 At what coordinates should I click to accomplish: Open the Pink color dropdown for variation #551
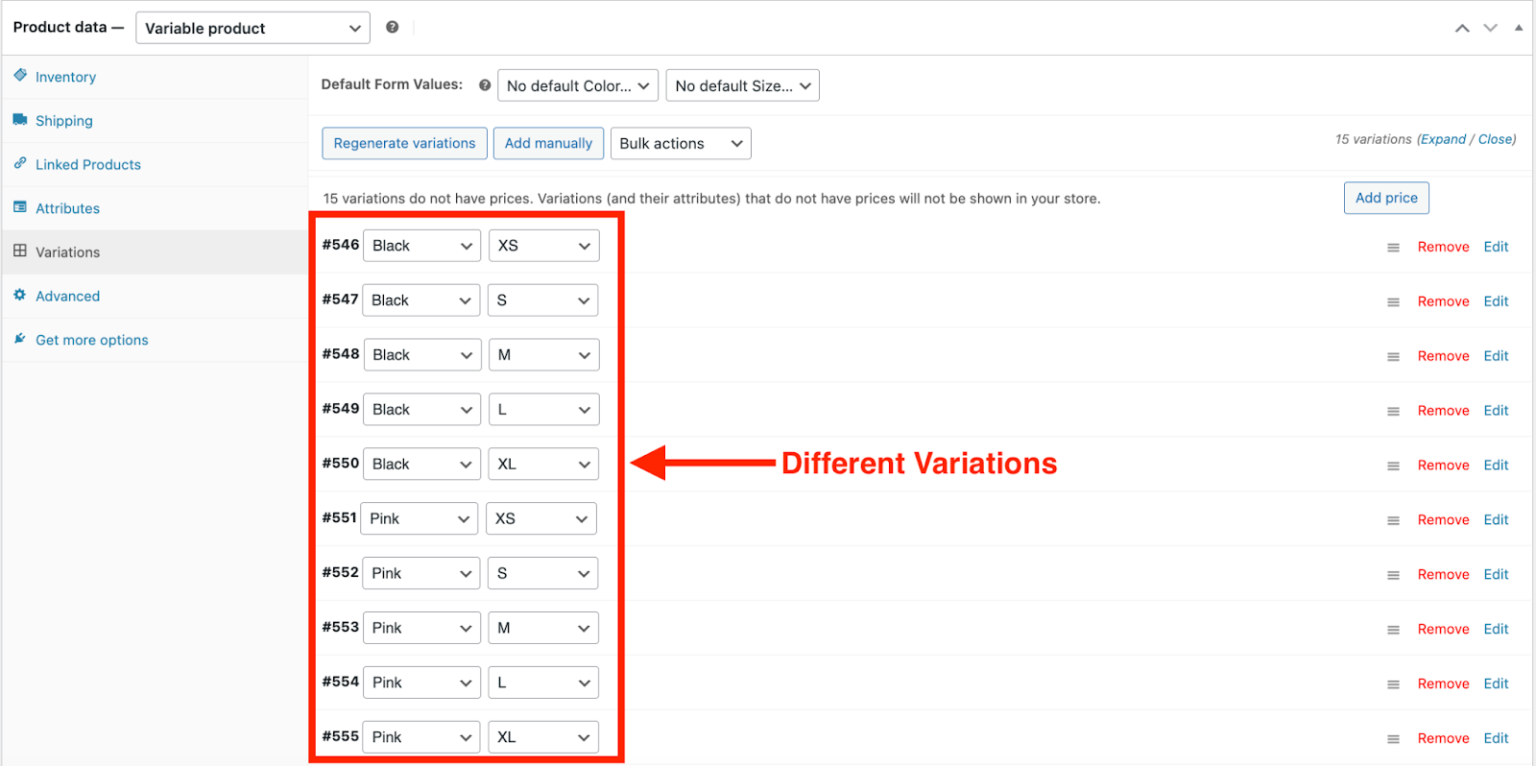[418, 518]
